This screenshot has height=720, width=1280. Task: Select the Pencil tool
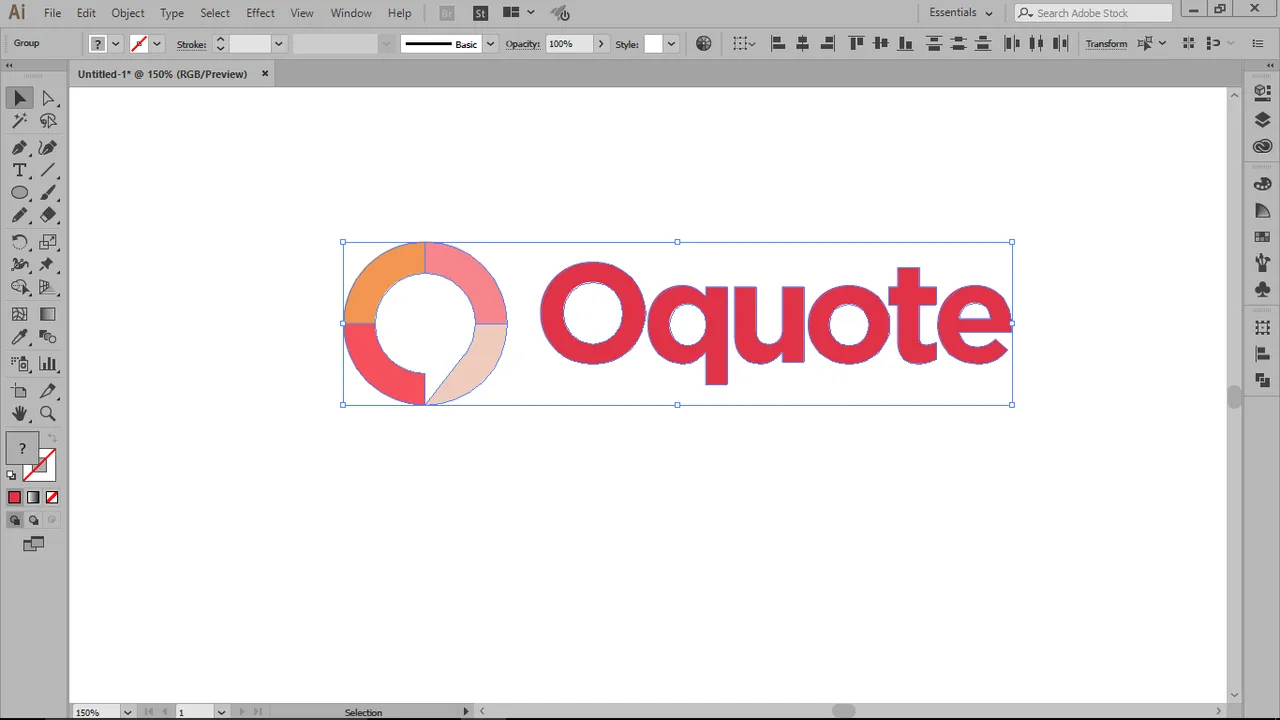(x=20, y=215)
